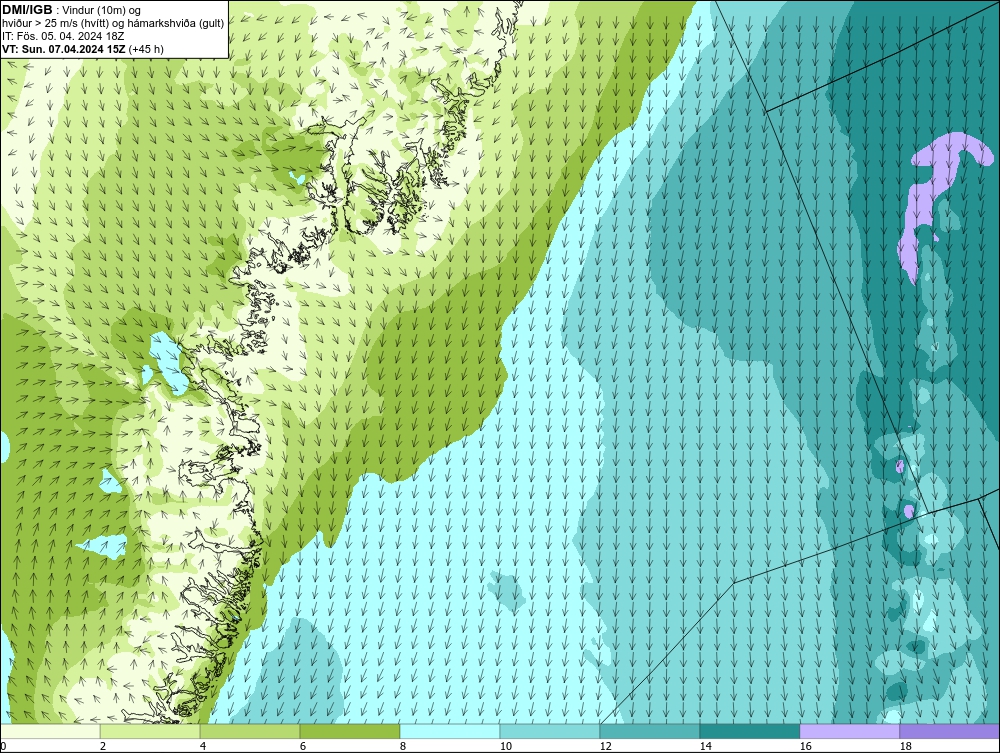The height and width of the screenshot is (753, 1000).
Task: Click the valid time line 'VT: Sun. 07.04.2024 15Z'
Action: (x=64, y=49)
